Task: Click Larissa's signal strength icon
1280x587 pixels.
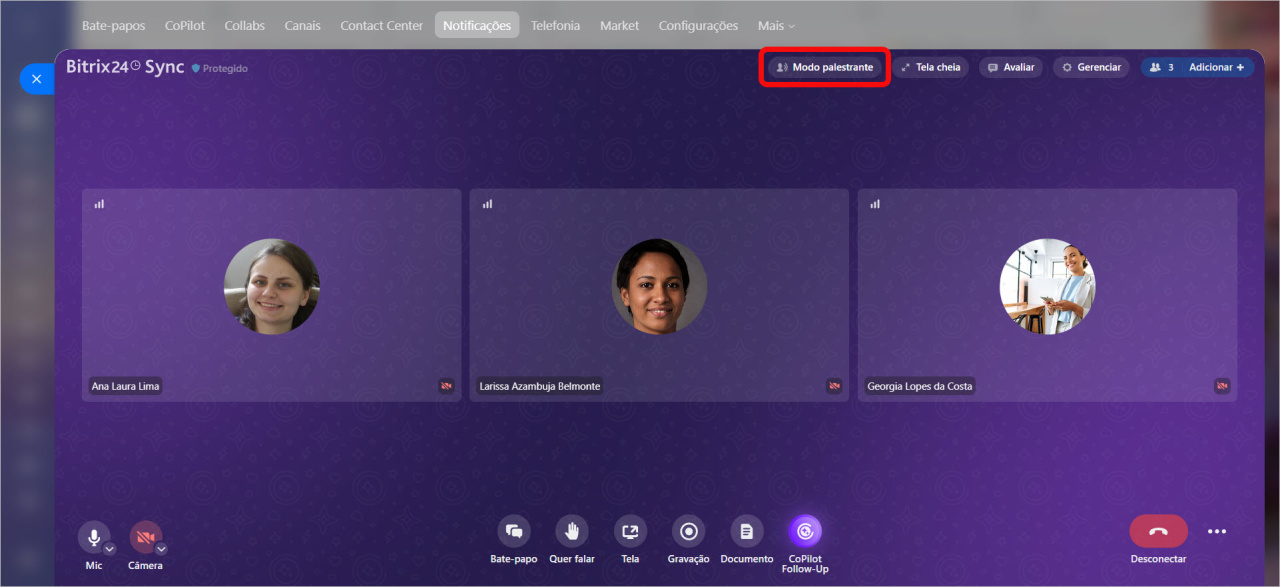Action: click(487, 204)
